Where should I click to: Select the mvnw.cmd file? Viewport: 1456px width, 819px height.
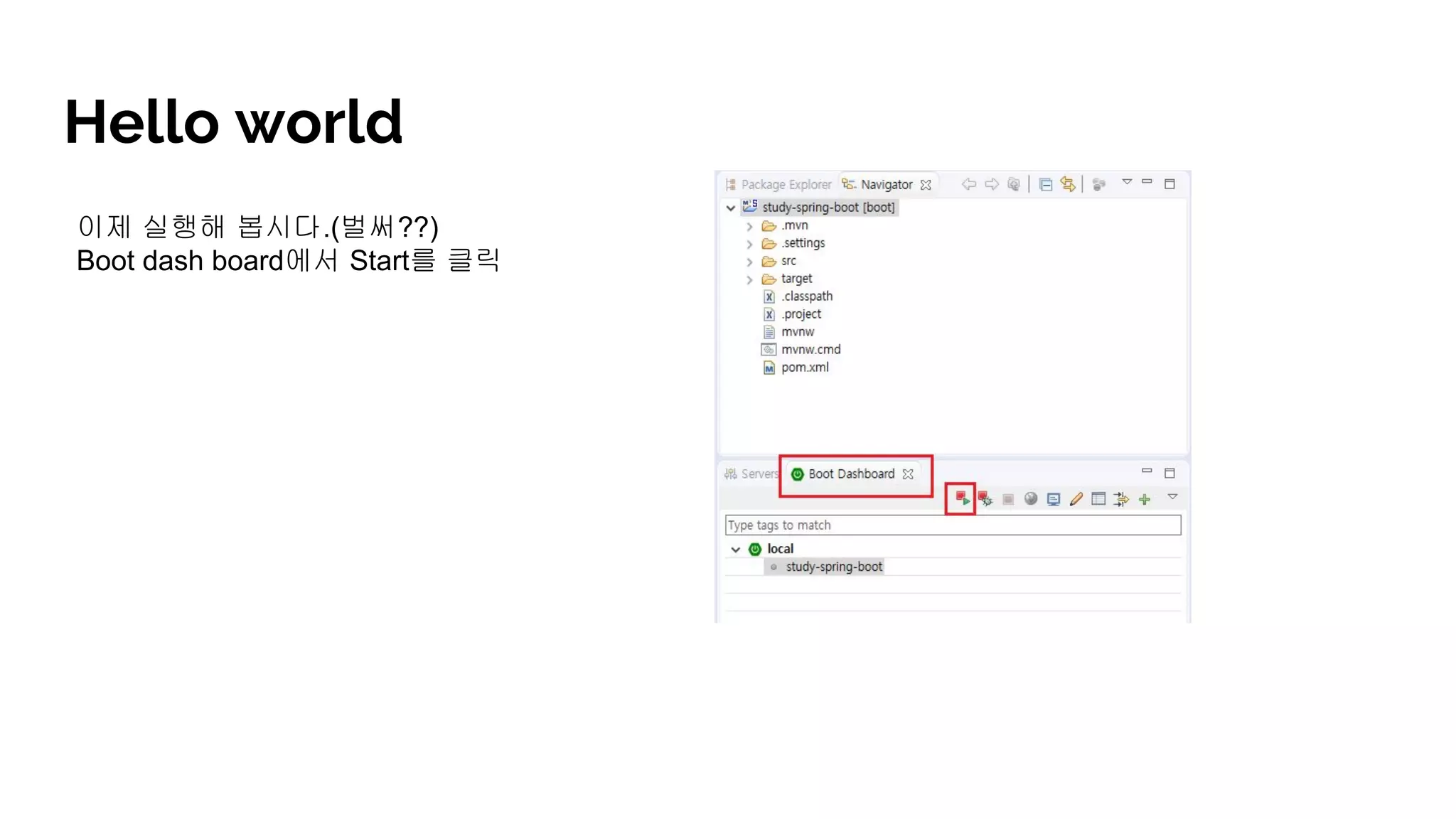tap(801, 350)
